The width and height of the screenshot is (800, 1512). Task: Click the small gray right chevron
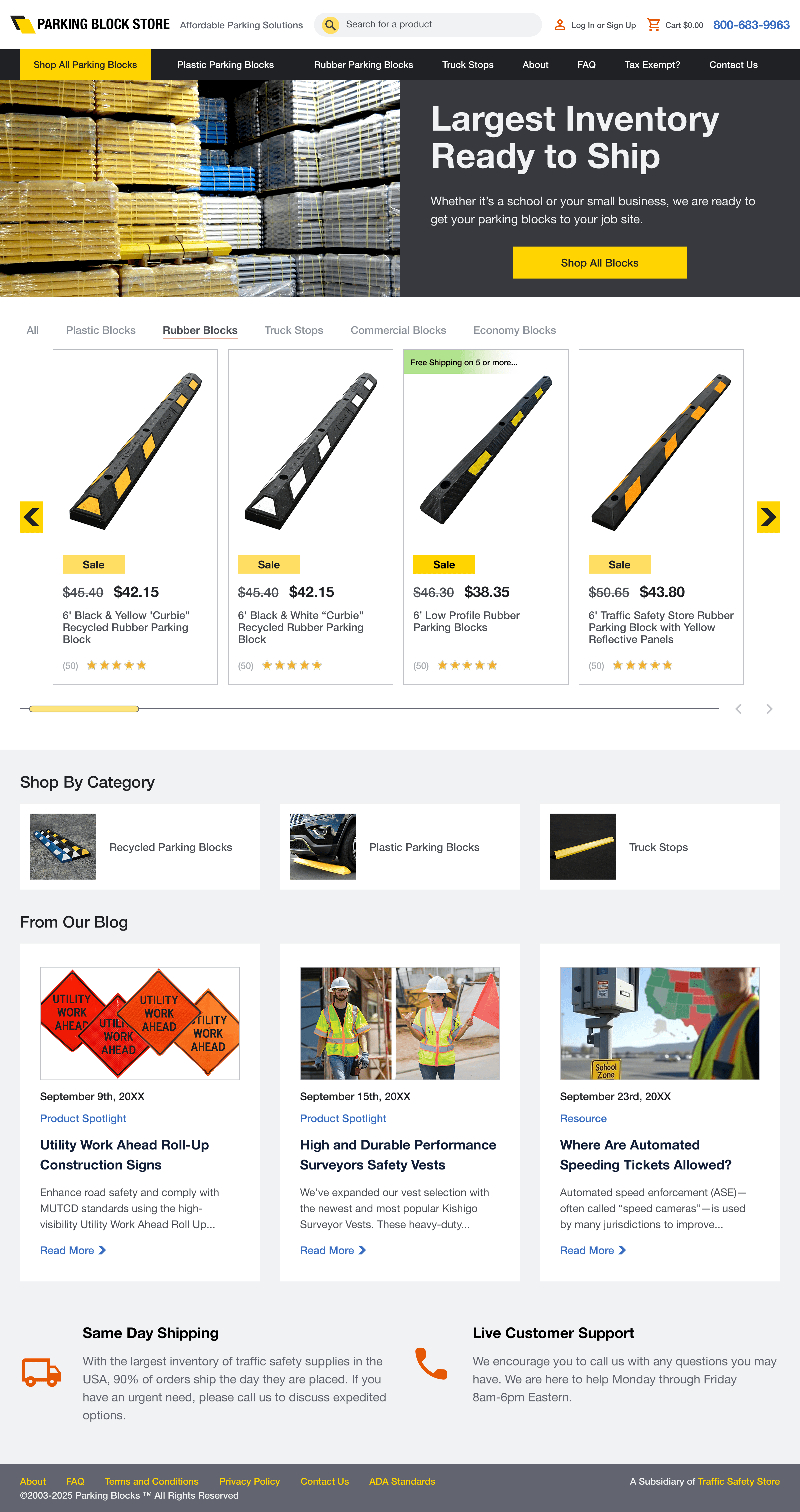point(769,709)
